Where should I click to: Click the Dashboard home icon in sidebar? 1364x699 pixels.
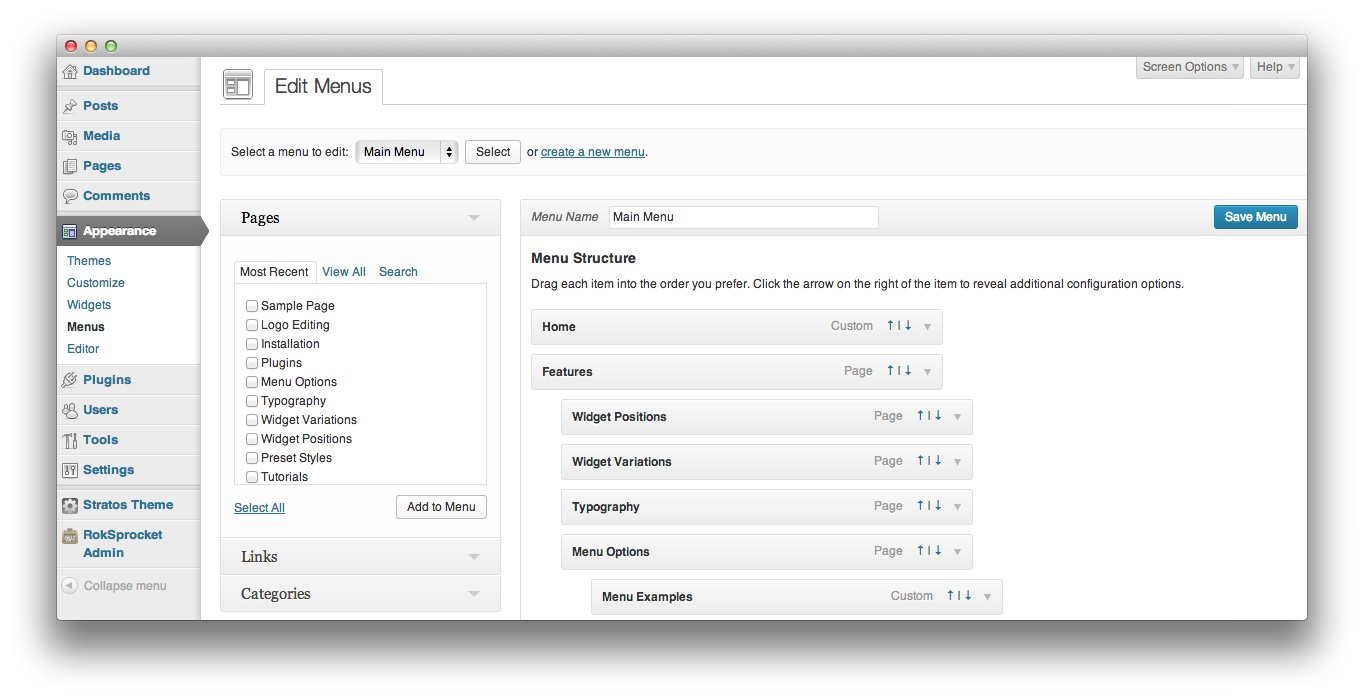(x=70, y=72)
